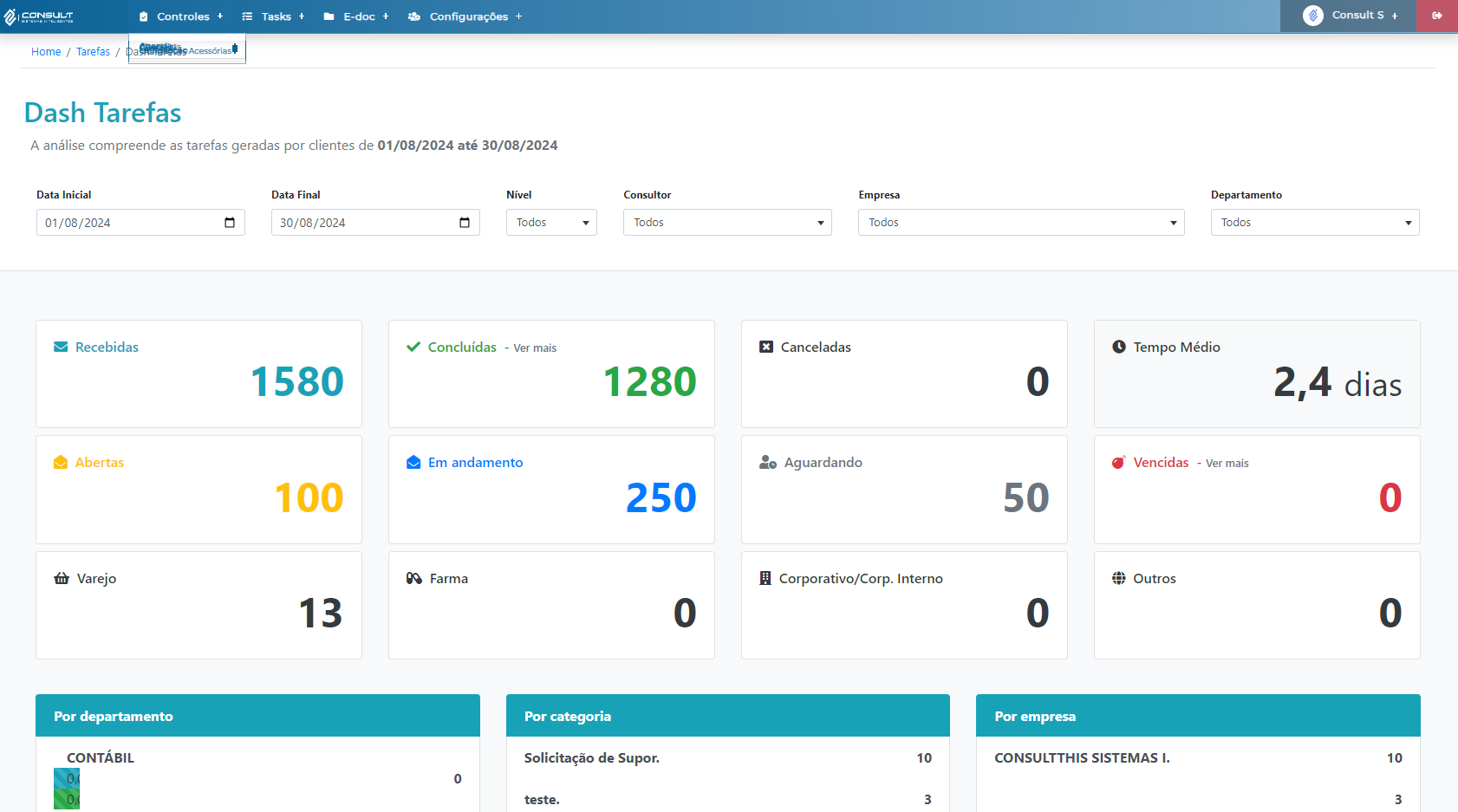1458x812 pixels.
Task: Click the Abertas value 100
Action: click(x=309, y=498)
